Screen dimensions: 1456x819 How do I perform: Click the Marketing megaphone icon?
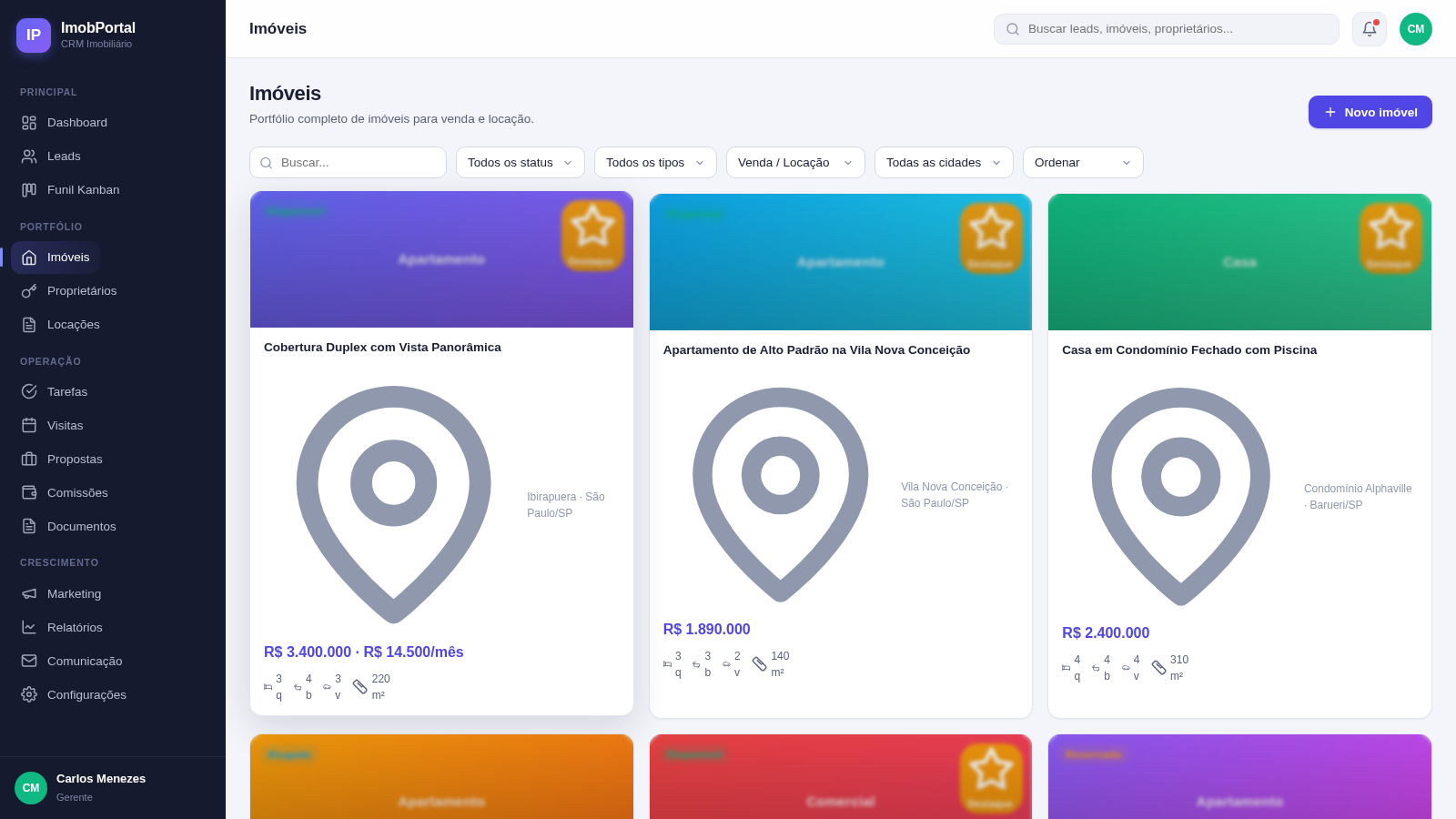coord(29,594)
